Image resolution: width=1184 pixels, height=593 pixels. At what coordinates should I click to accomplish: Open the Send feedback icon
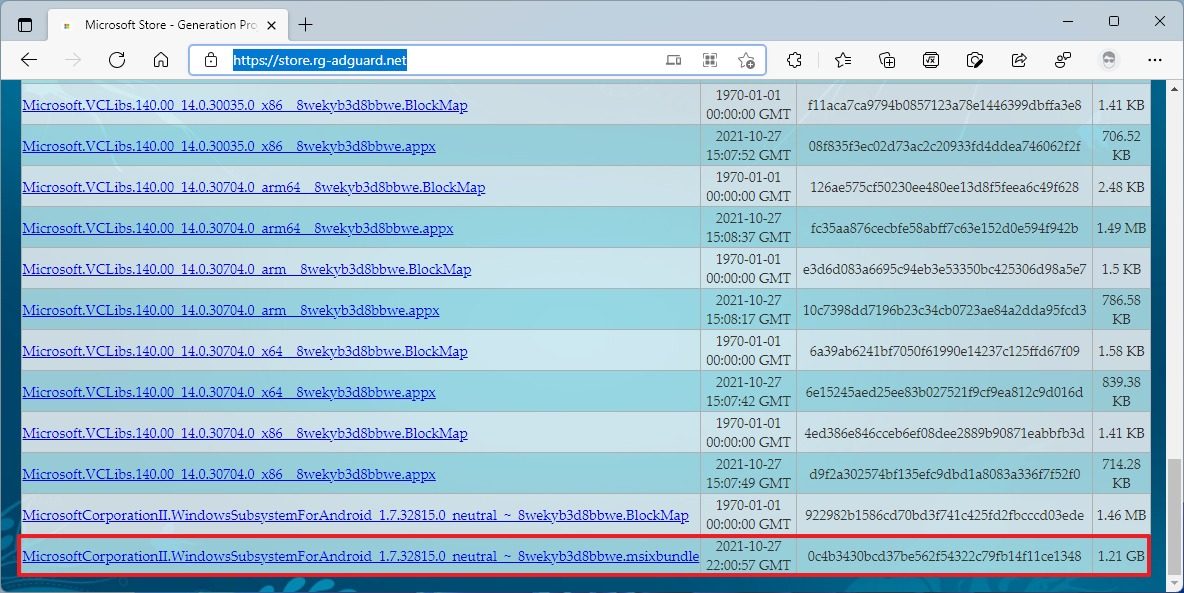(1063, 60)
